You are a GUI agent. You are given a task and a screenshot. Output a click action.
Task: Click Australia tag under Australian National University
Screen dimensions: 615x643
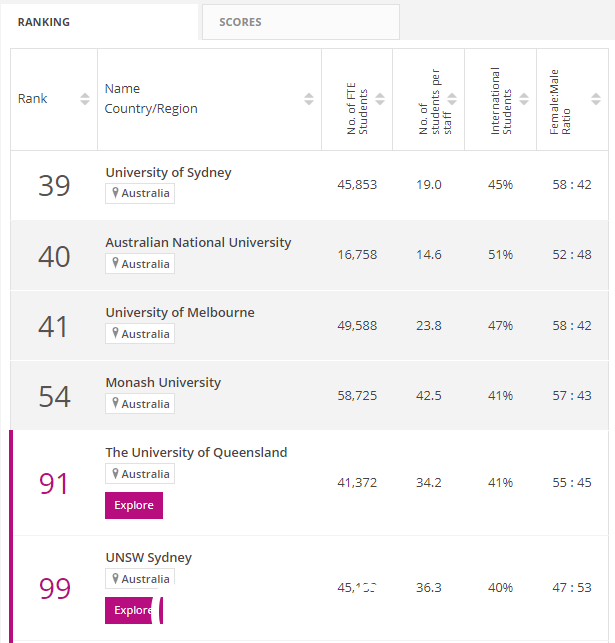tap(140, 264)
